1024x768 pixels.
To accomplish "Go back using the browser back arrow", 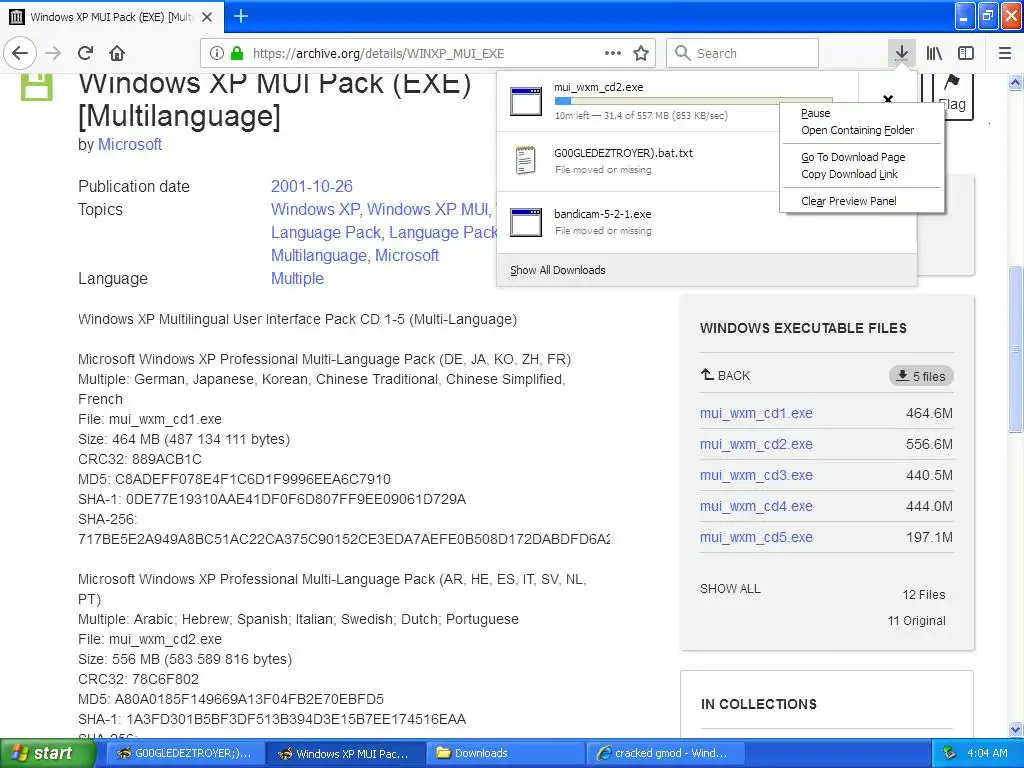I will coord(20,53).
